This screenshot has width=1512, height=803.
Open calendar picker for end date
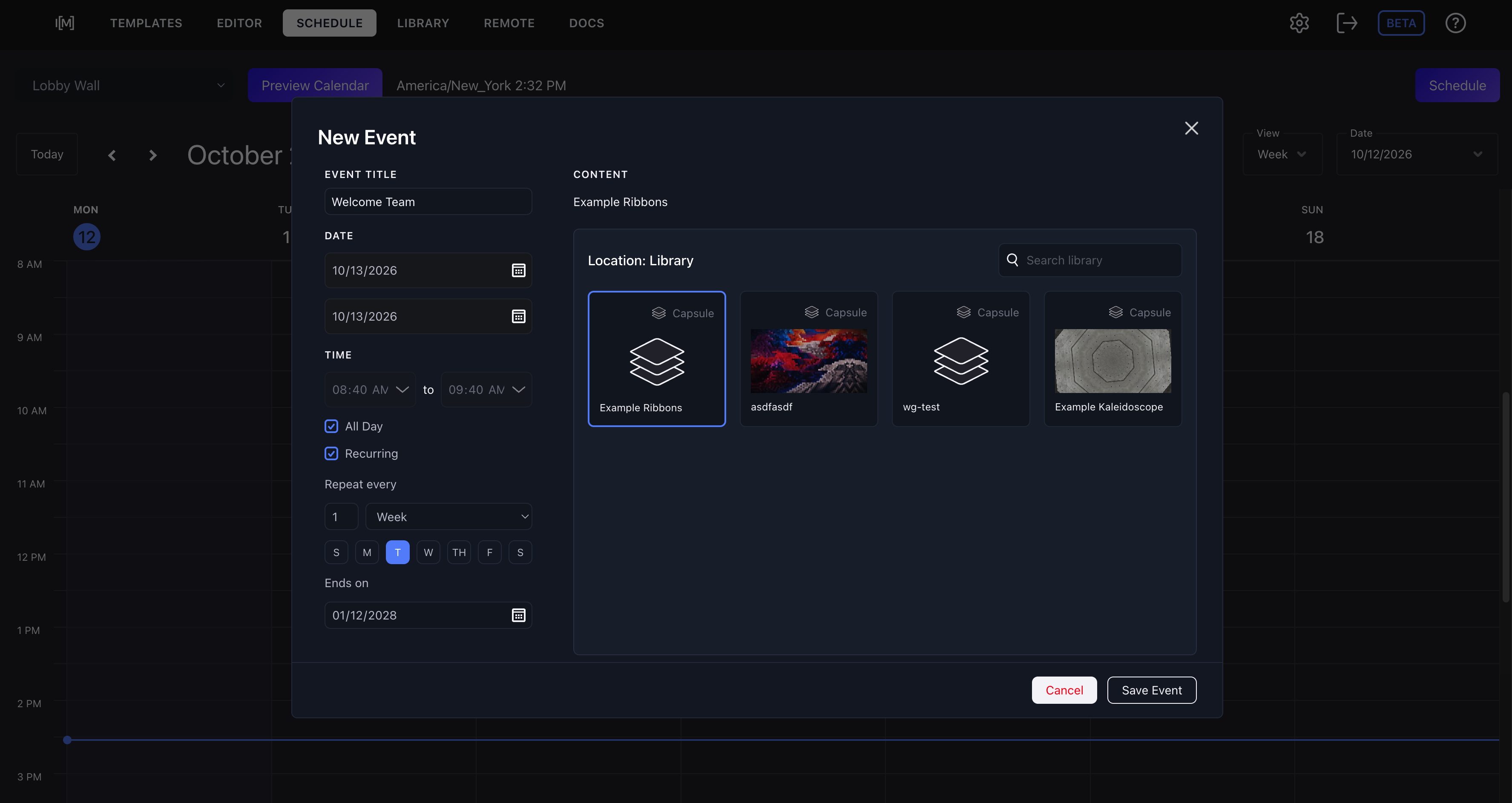tap(518, 317)
